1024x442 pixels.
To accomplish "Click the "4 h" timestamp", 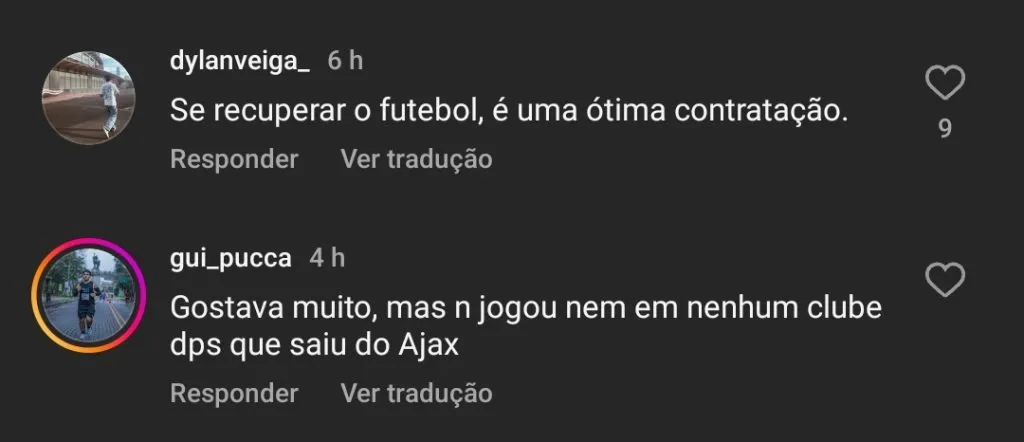I will point(327,258).
